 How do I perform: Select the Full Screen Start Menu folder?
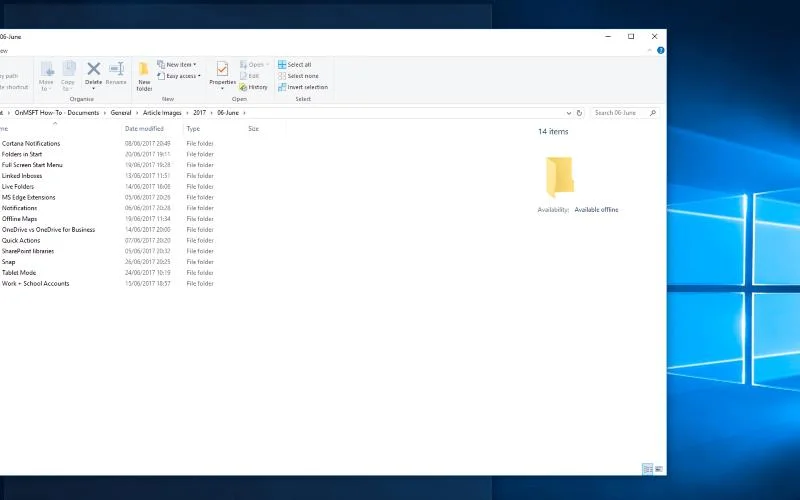[32, 165]
